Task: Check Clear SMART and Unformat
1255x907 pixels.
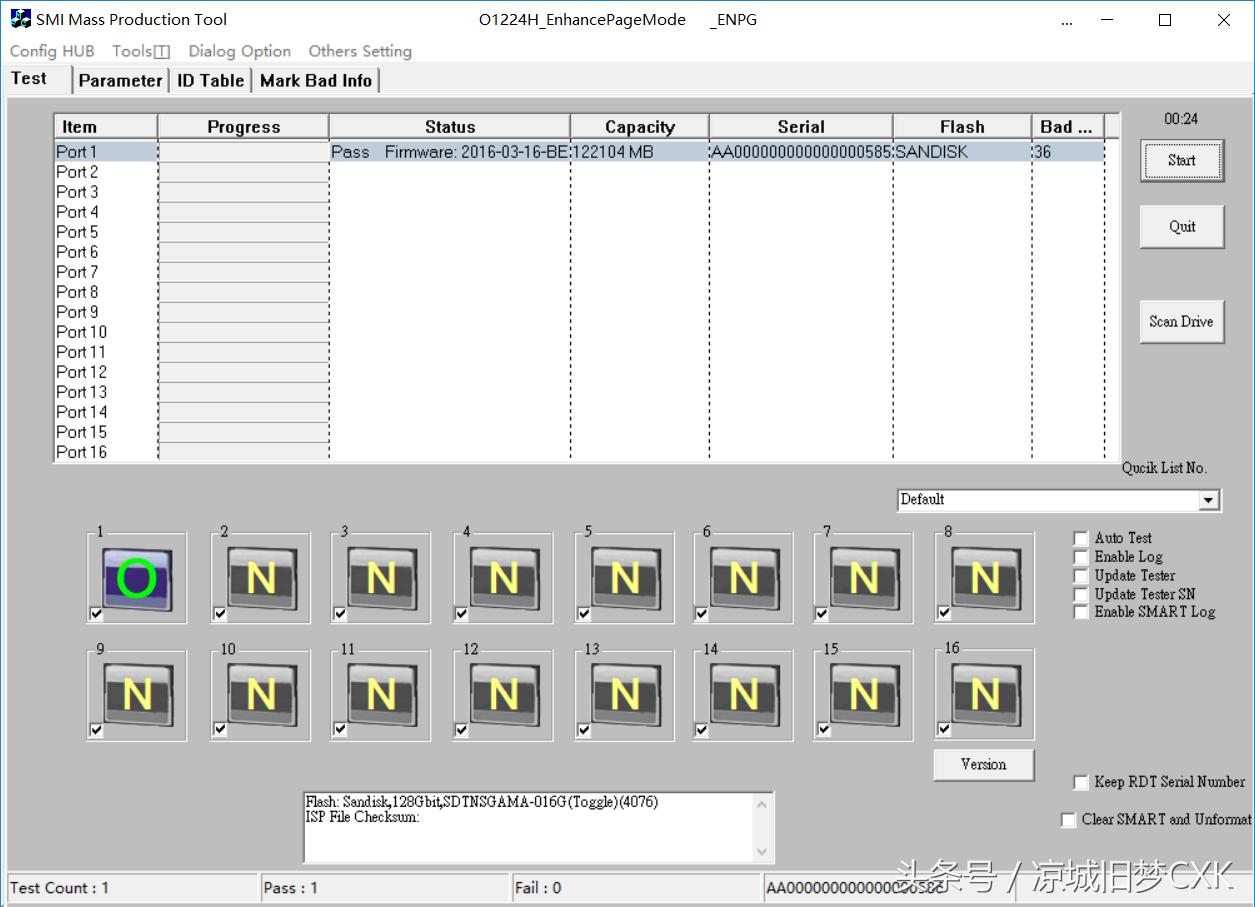Action: click(1069, 820)
